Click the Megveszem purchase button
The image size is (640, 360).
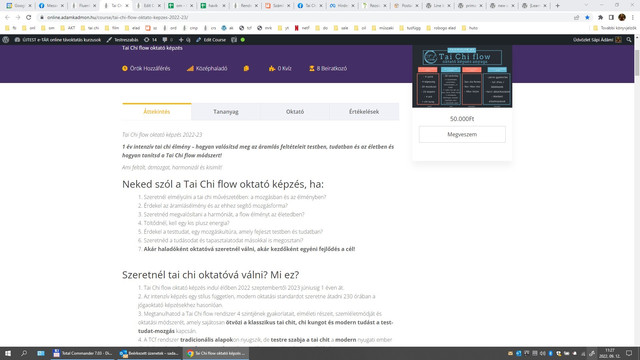[462, 134]
